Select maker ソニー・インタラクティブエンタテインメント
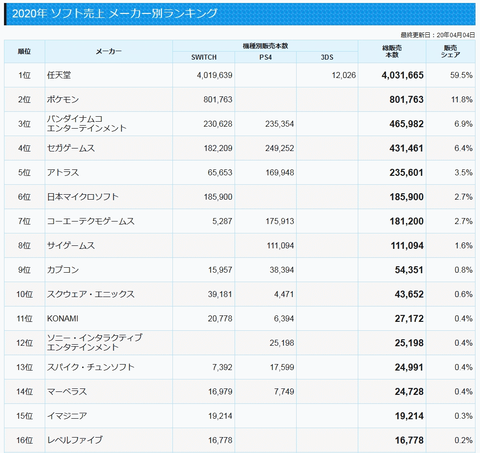 click(95, 343)
